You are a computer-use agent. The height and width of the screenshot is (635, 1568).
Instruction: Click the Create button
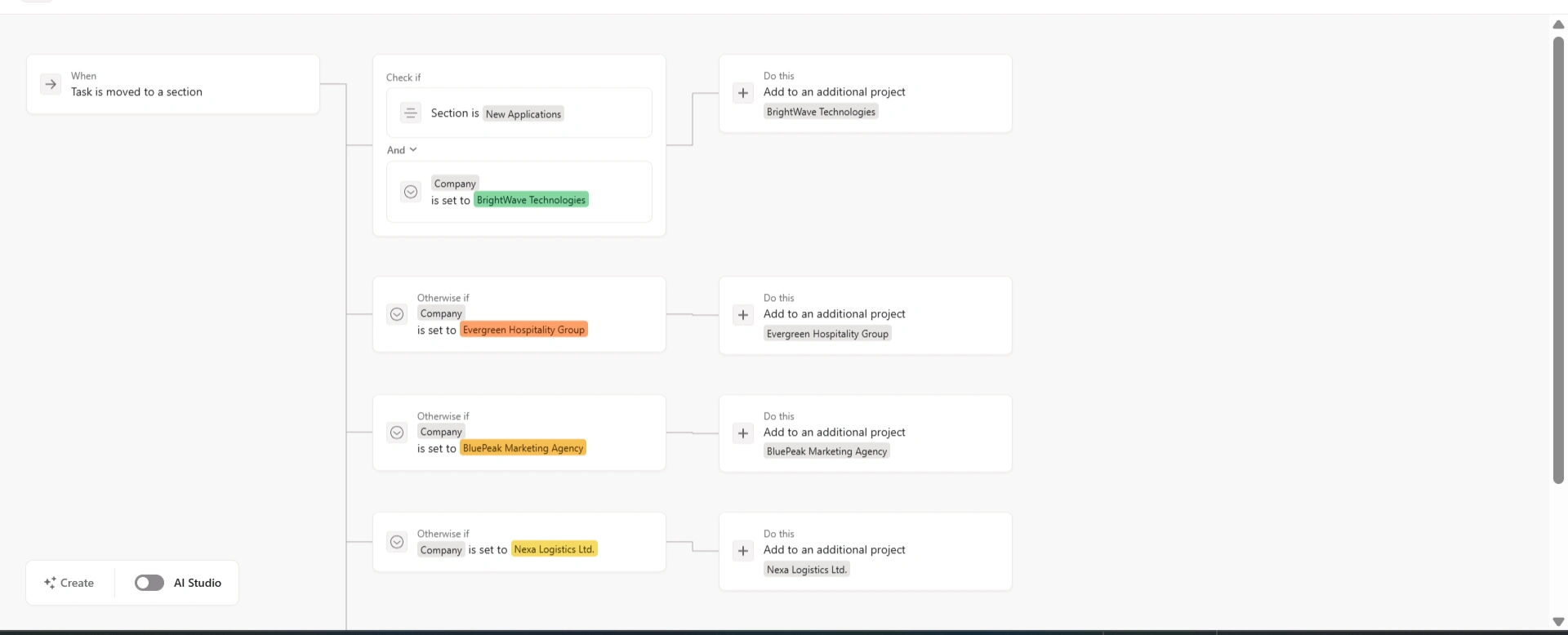(77, 583)
